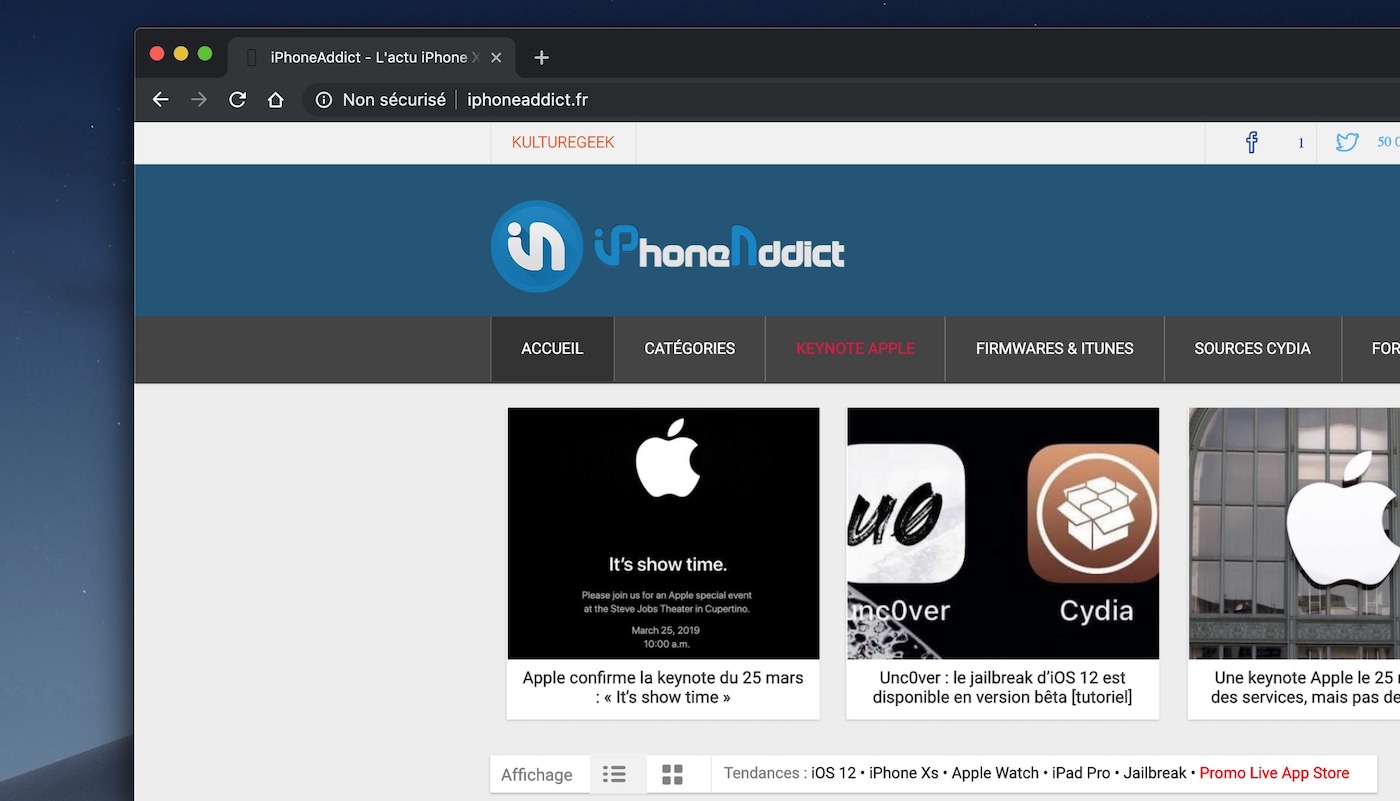Open the Twitter bird icon
Screen dimensions: 1400x801
pyautogui.click(x=1347, y=142)
